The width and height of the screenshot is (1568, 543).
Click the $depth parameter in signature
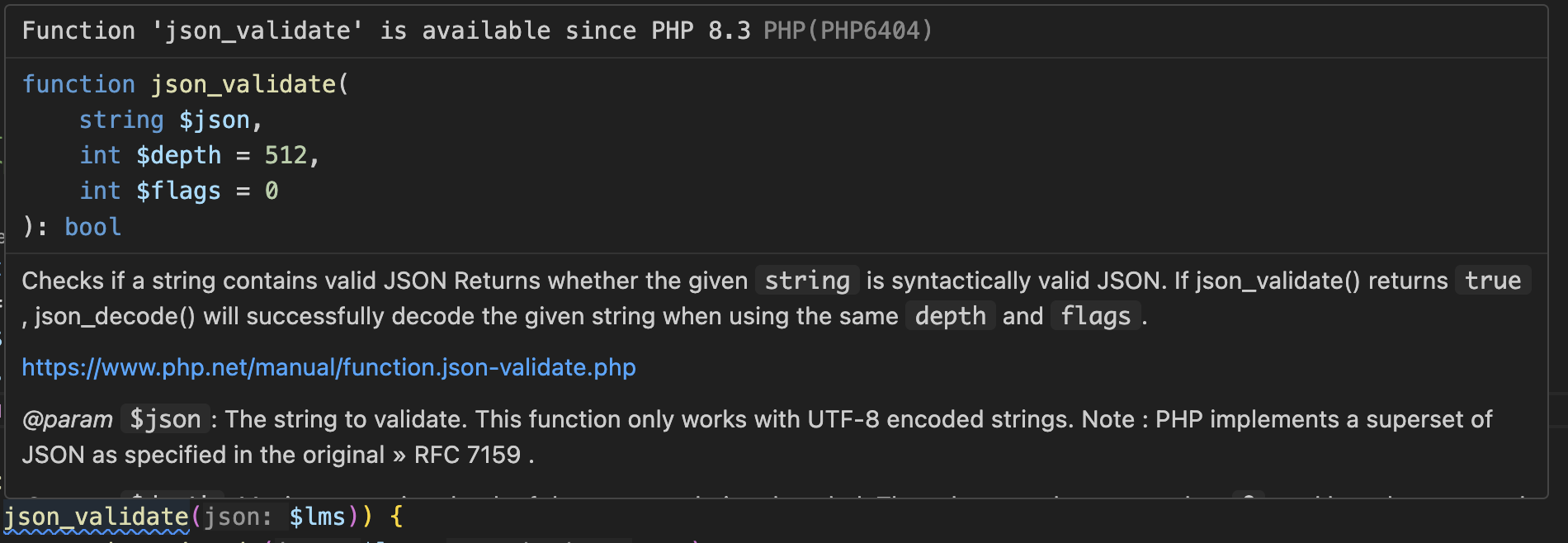coord(178,156)
